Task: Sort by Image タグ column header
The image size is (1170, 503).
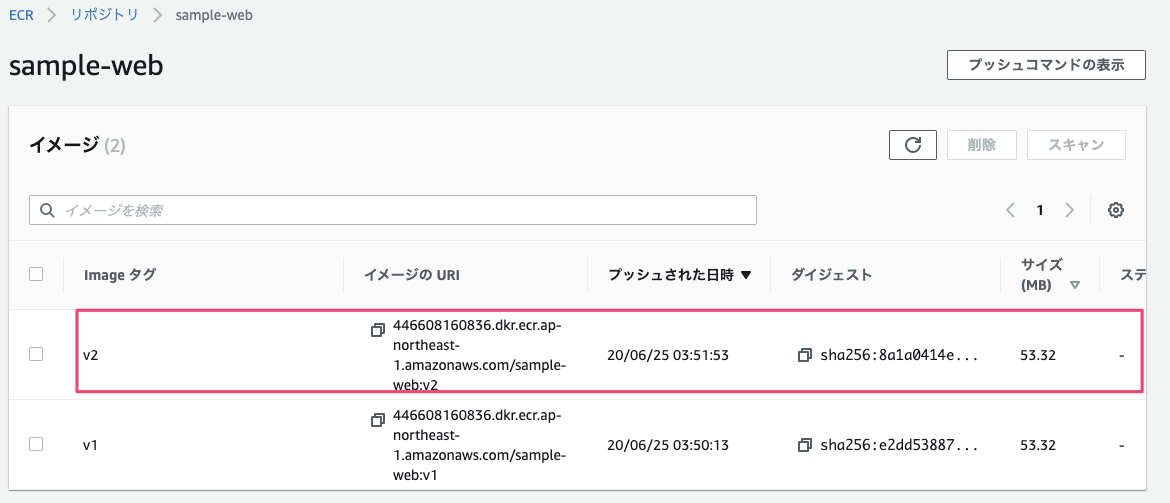Action: [x=120, y=275]
